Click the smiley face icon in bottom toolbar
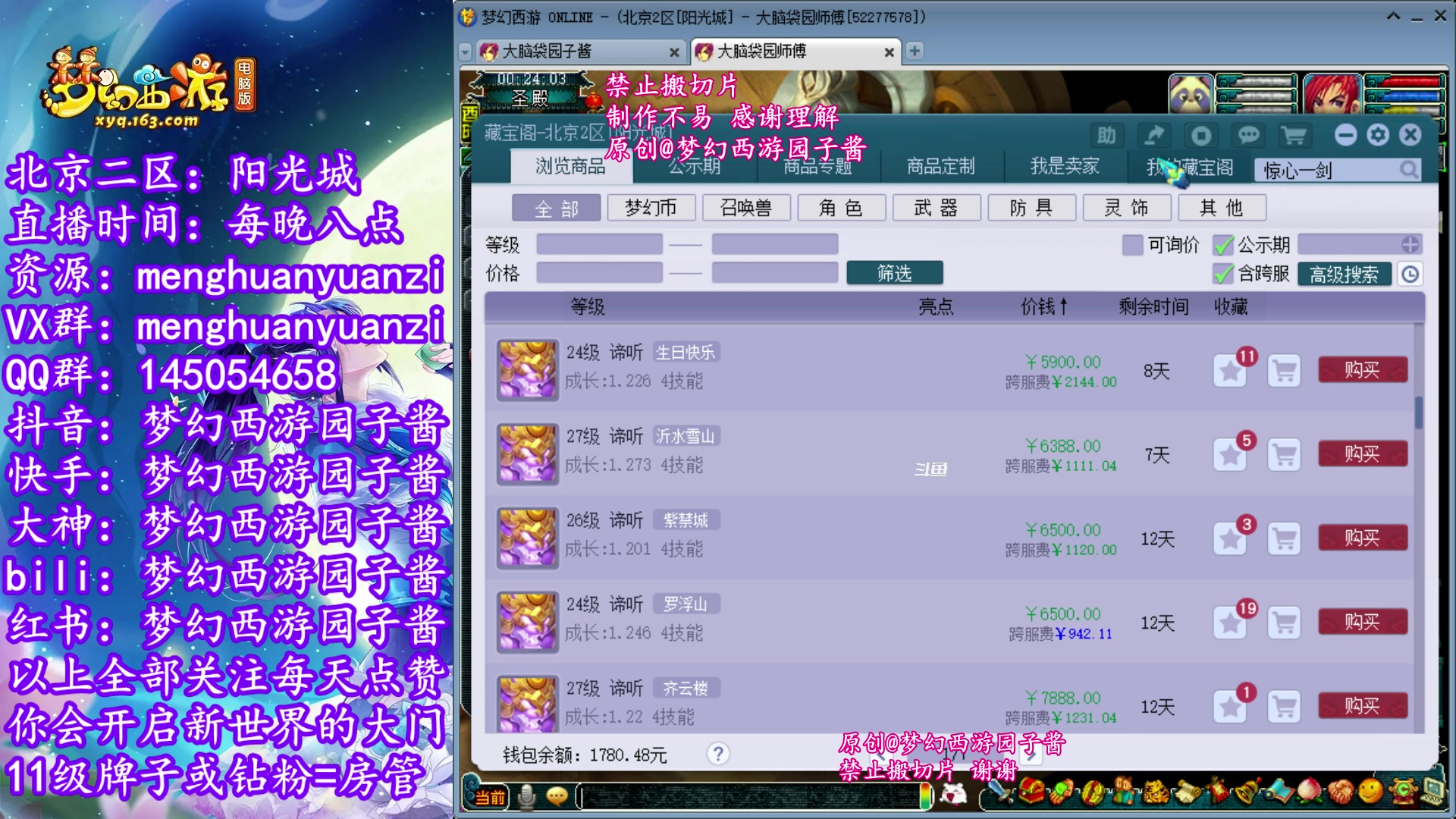This screenshot has width=1456, height=819. point(1370,792)
